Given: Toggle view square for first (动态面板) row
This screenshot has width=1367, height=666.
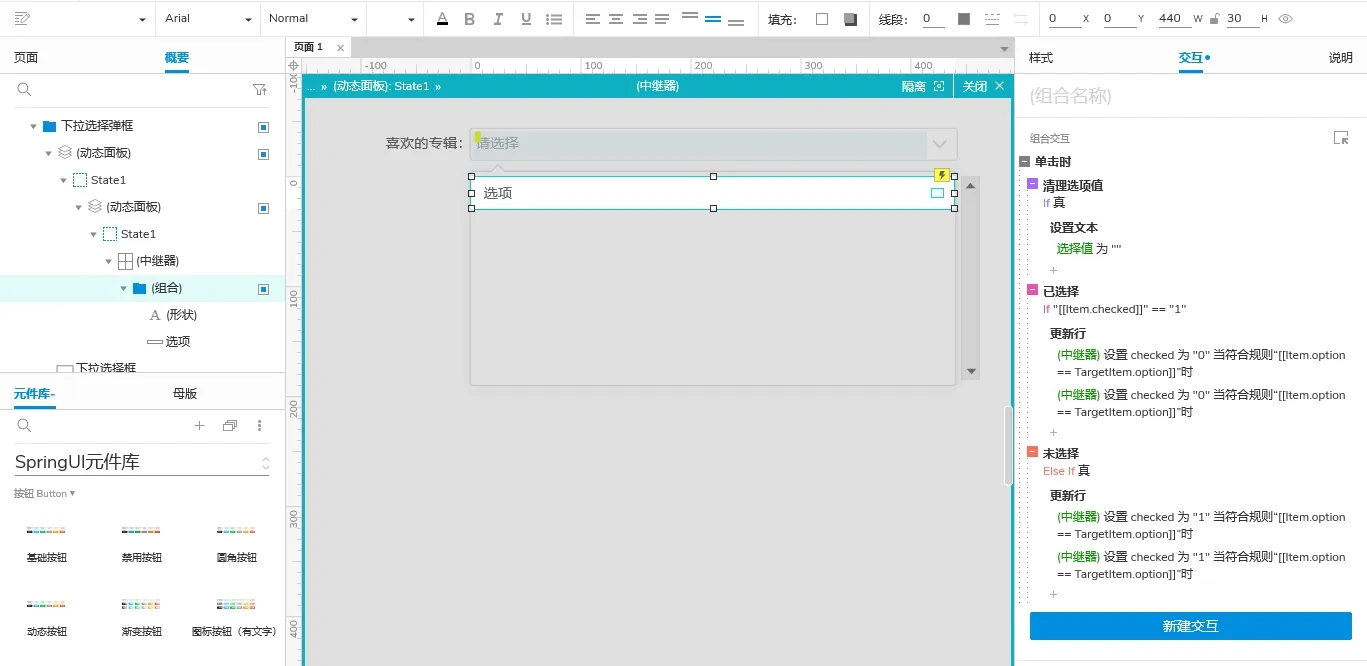Looking at the screenshot, I should pos(263,154).
